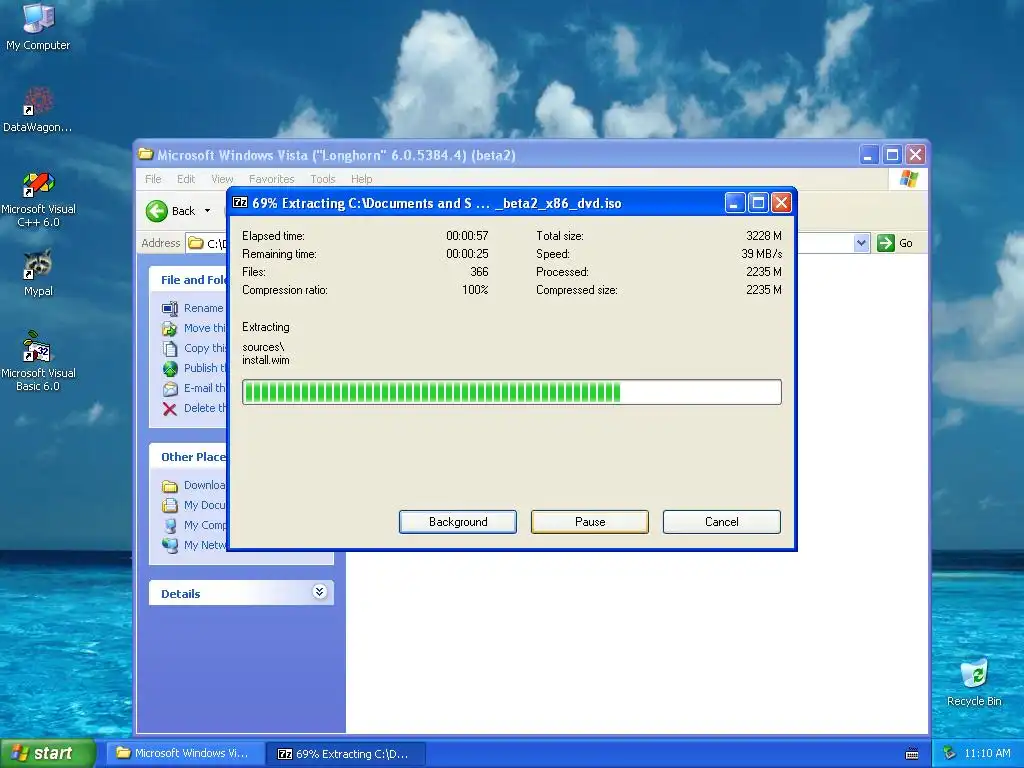
Task: Select Microsoft Visual C++ 6.0 desktop icon
Action: point(38,199)
